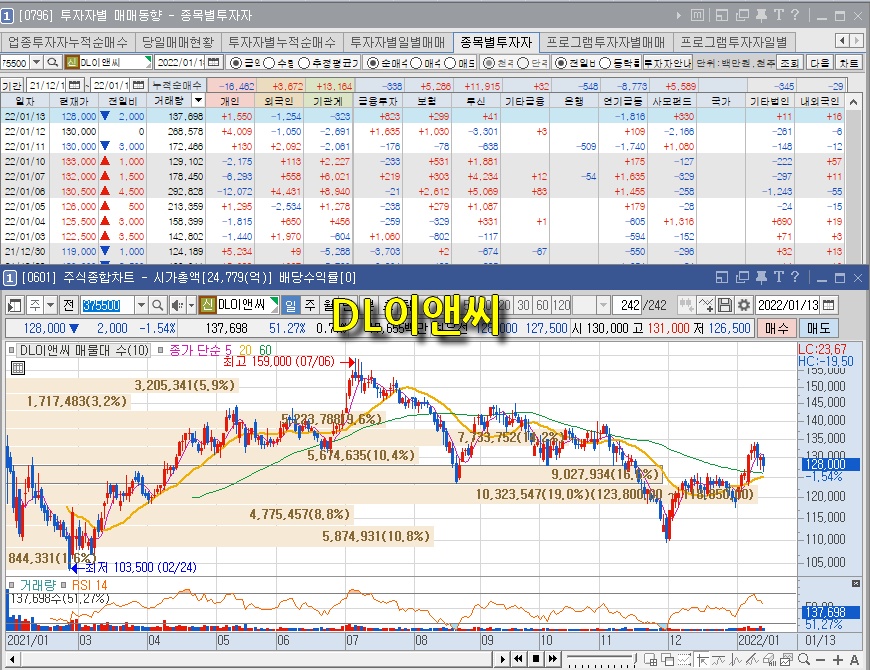The width and height of the screenshot is (870, 670).
Task: Click the T icon in top window title bar
Action: (778, 15)
